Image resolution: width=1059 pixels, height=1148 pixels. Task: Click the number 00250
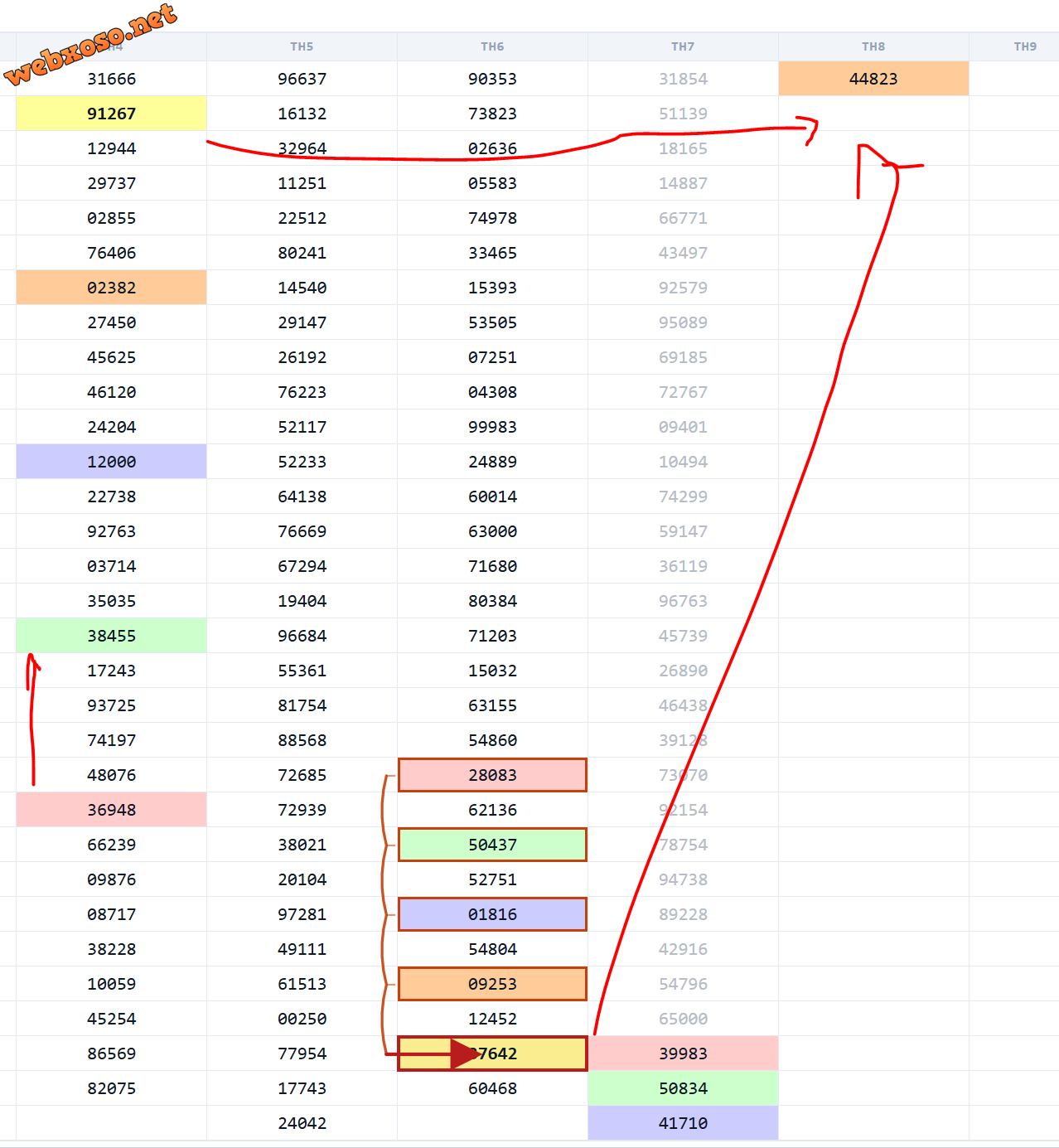click(x=302, y=1019)
